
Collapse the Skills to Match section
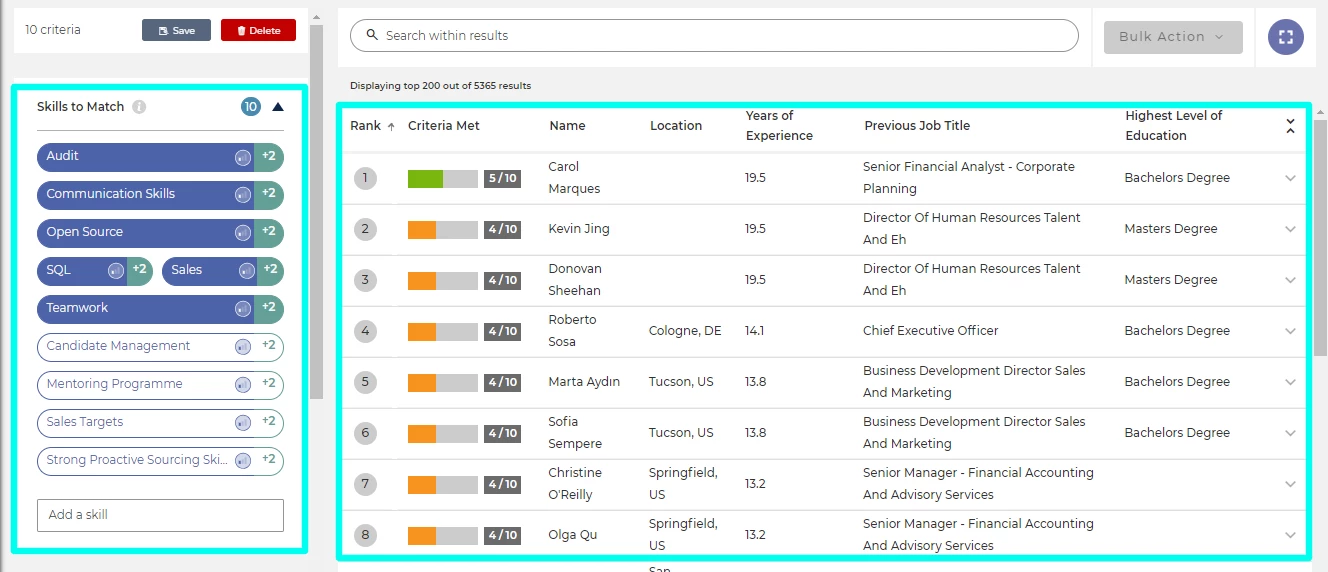click(278, 107)
